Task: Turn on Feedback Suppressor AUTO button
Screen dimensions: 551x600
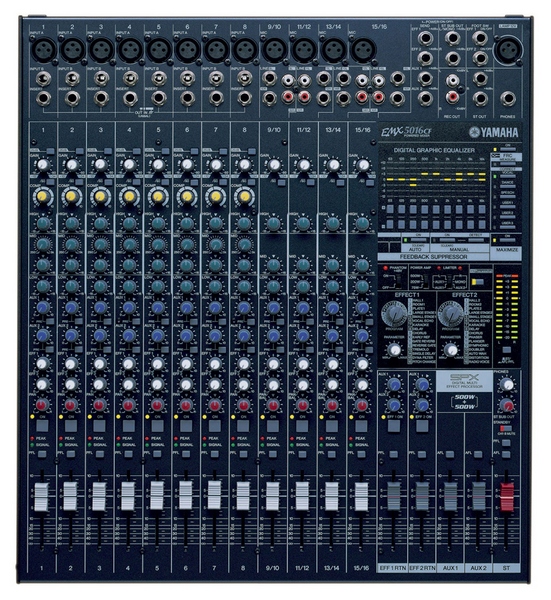Action: [418, 240]
